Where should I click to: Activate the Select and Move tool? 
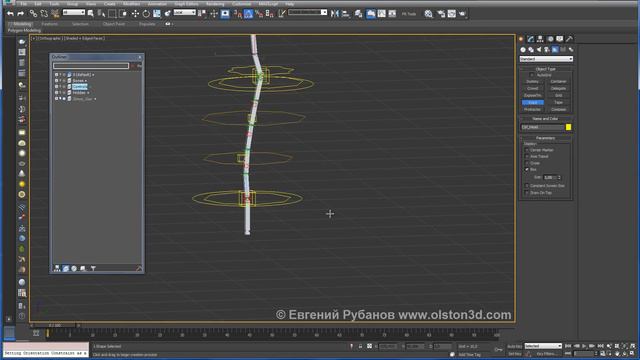(135, 13)
